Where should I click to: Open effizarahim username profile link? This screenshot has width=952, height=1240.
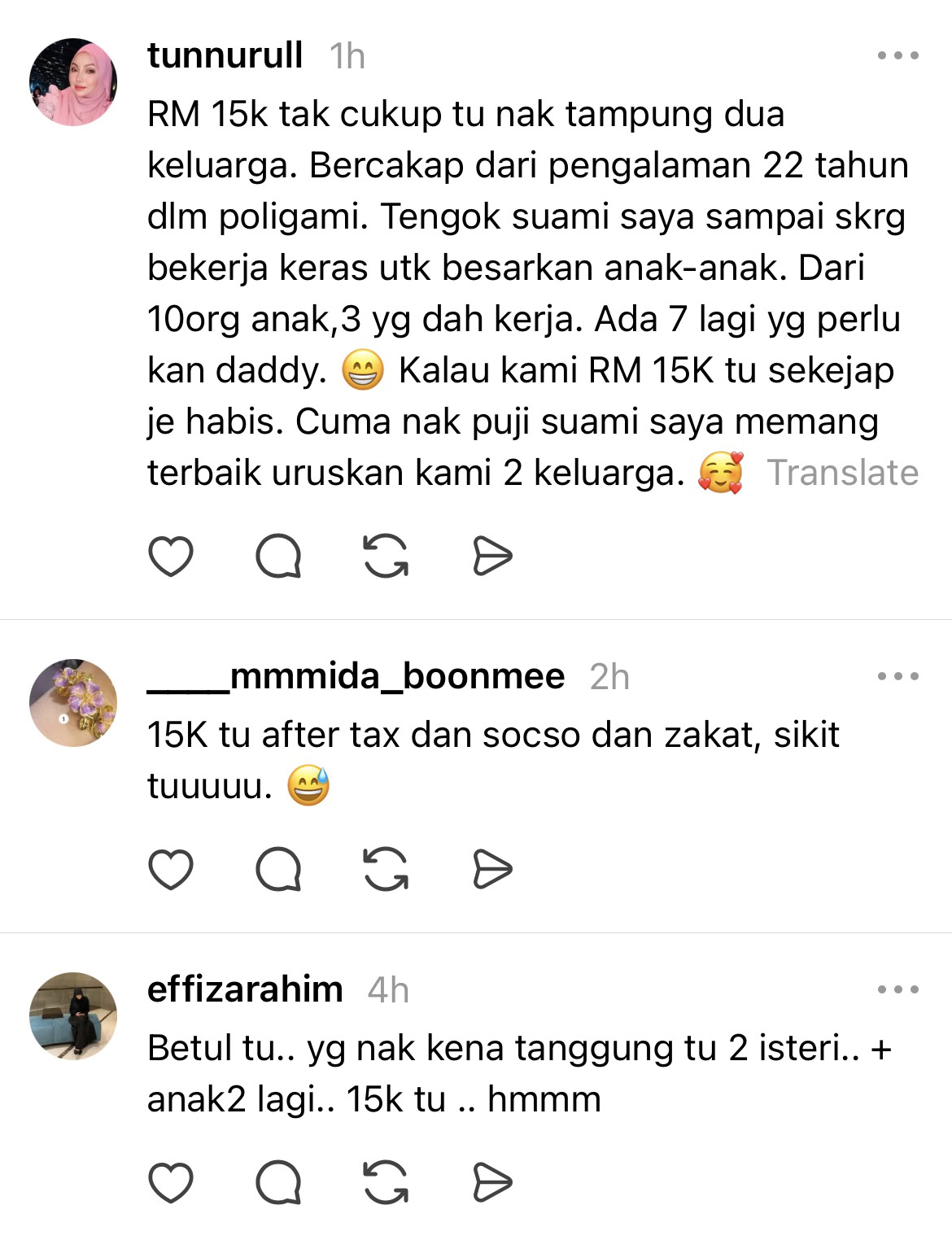pos(245,989)
